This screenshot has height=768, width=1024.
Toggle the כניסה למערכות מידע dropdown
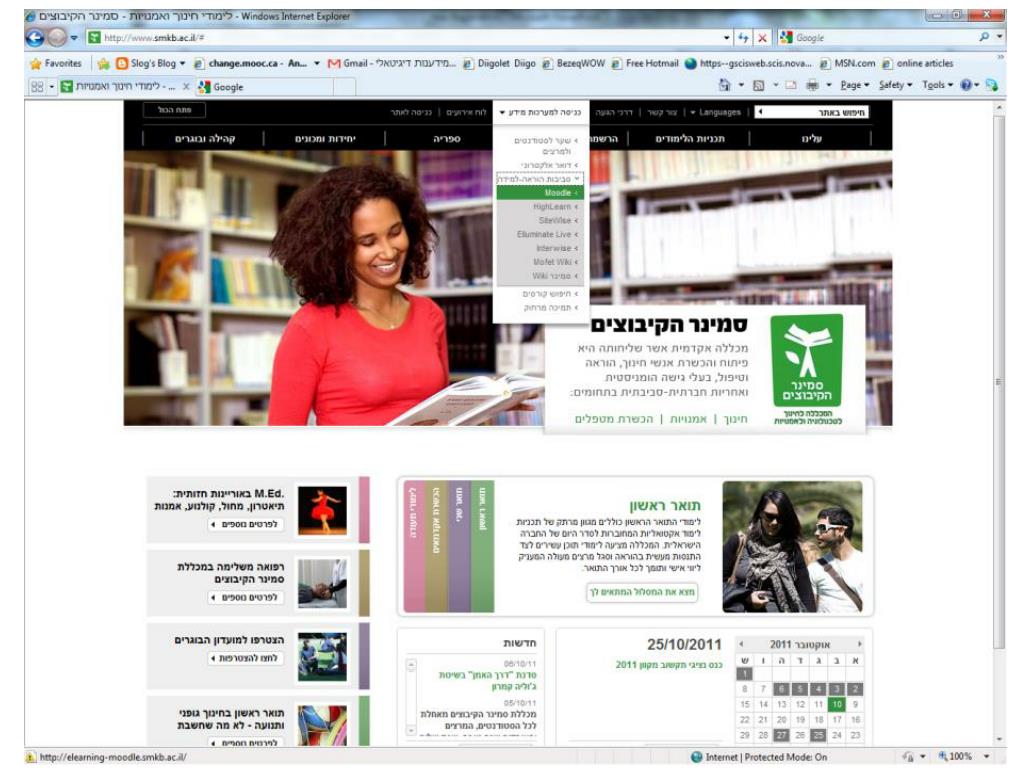540,112
